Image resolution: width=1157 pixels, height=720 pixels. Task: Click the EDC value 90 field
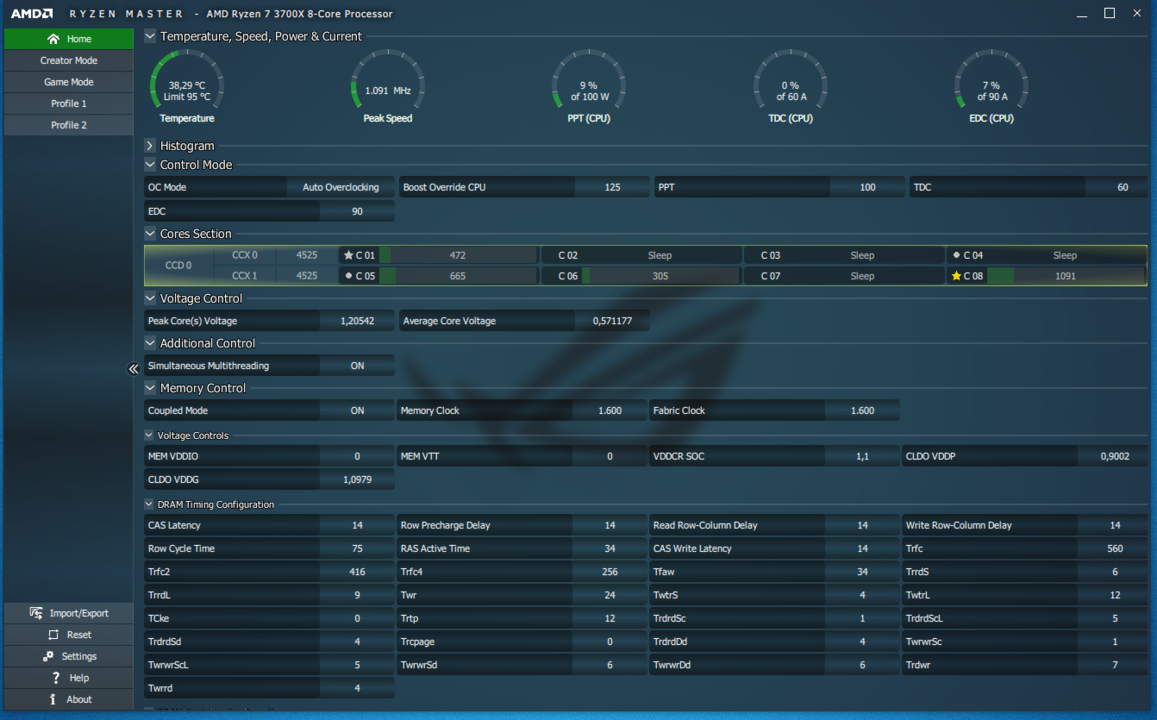(x=357, y=211)
